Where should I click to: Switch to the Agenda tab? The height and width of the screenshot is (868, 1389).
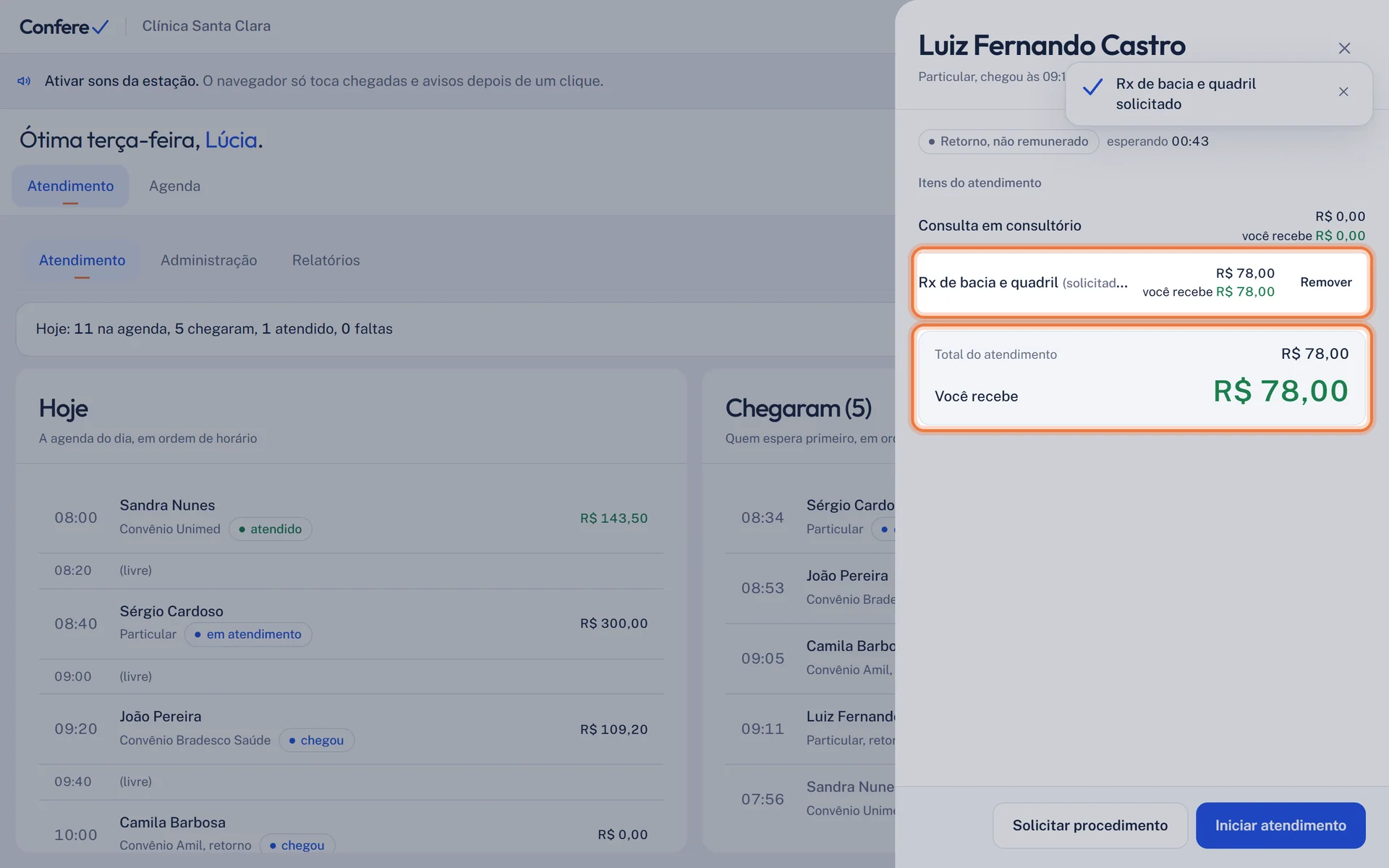tap(174, 186)
